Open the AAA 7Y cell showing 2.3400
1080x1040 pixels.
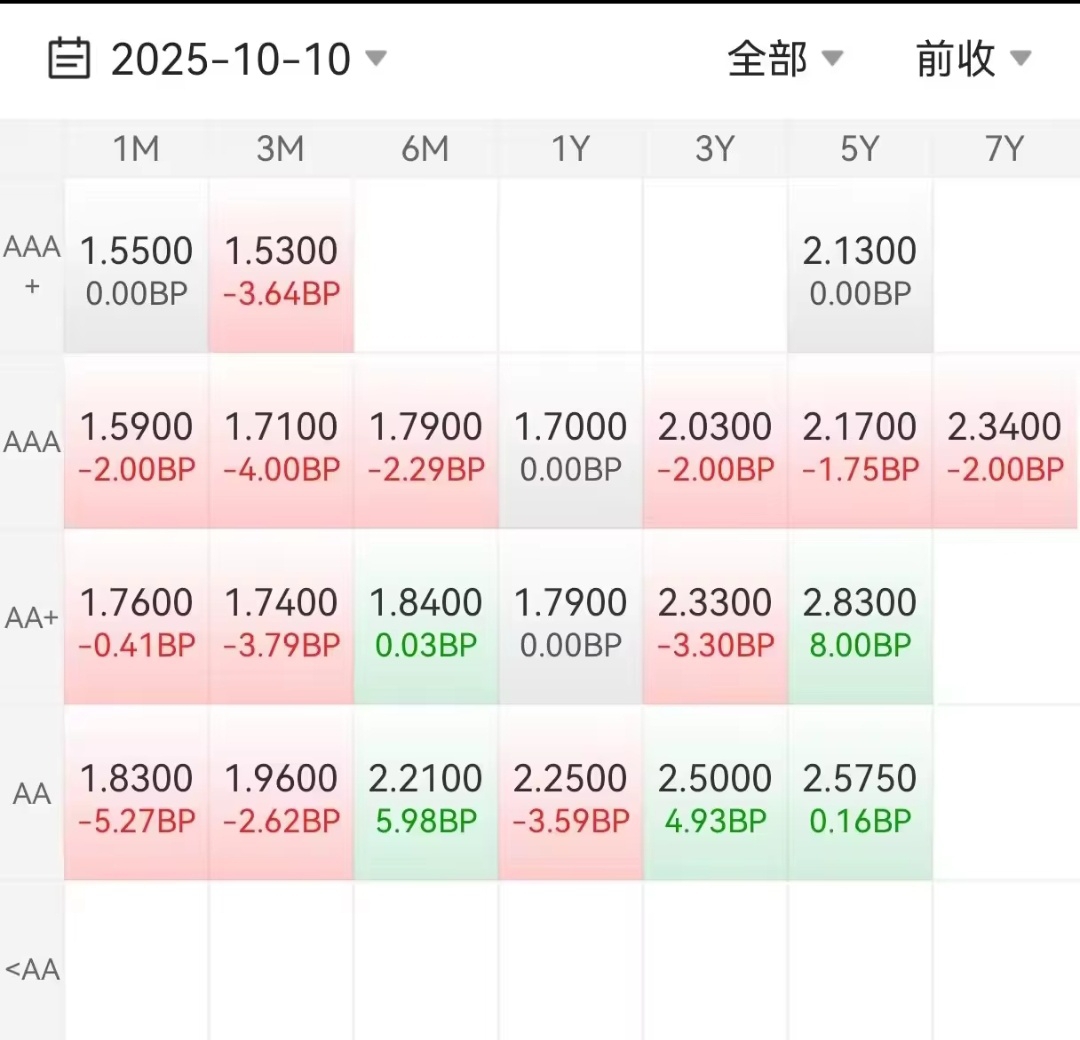[x=1004, y=443]
